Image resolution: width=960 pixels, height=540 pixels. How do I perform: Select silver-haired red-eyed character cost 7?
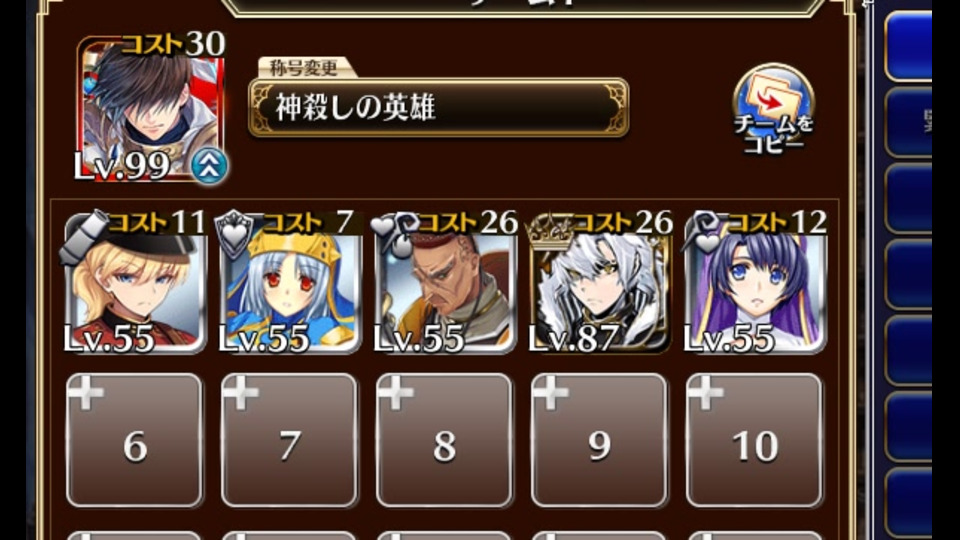[290, 284]
